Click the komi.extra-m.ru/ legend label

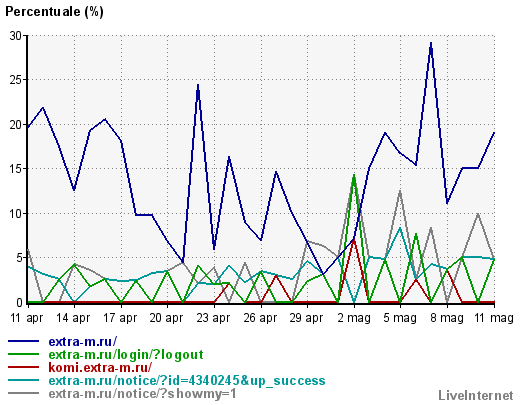coord(100,367)
